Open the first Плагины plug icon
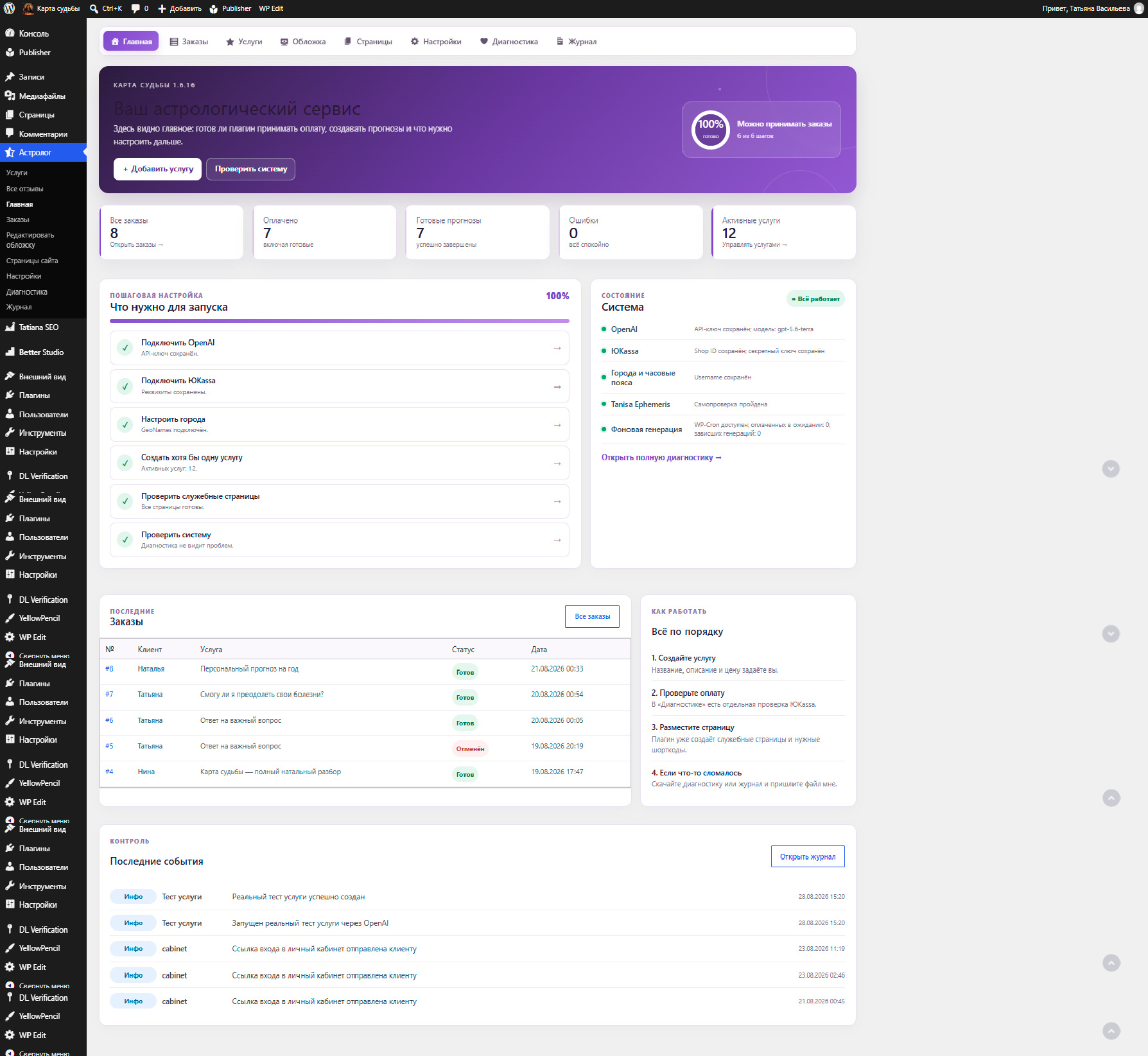The height and width of the screenshot is (1056, 1148). tap(10, 395)
